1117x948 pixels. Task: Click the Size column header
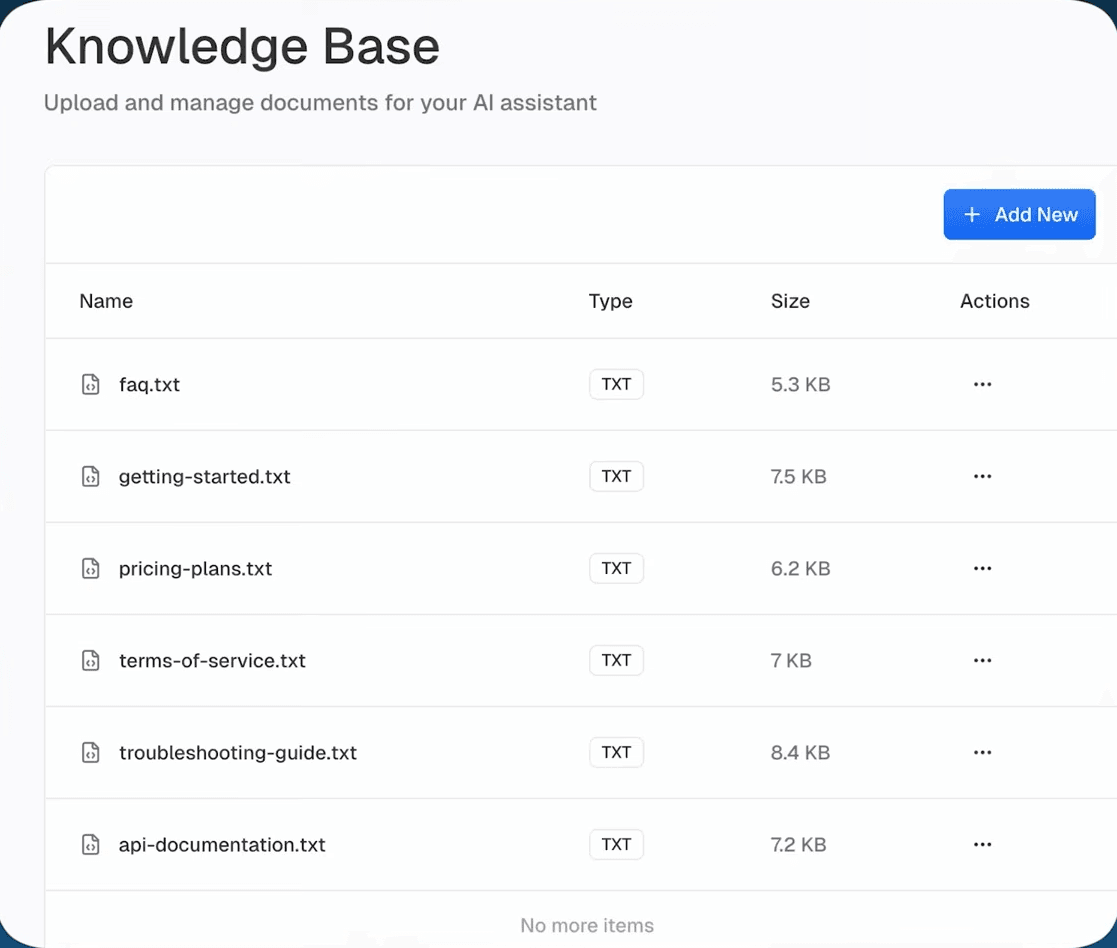click(x=790, y=301)
